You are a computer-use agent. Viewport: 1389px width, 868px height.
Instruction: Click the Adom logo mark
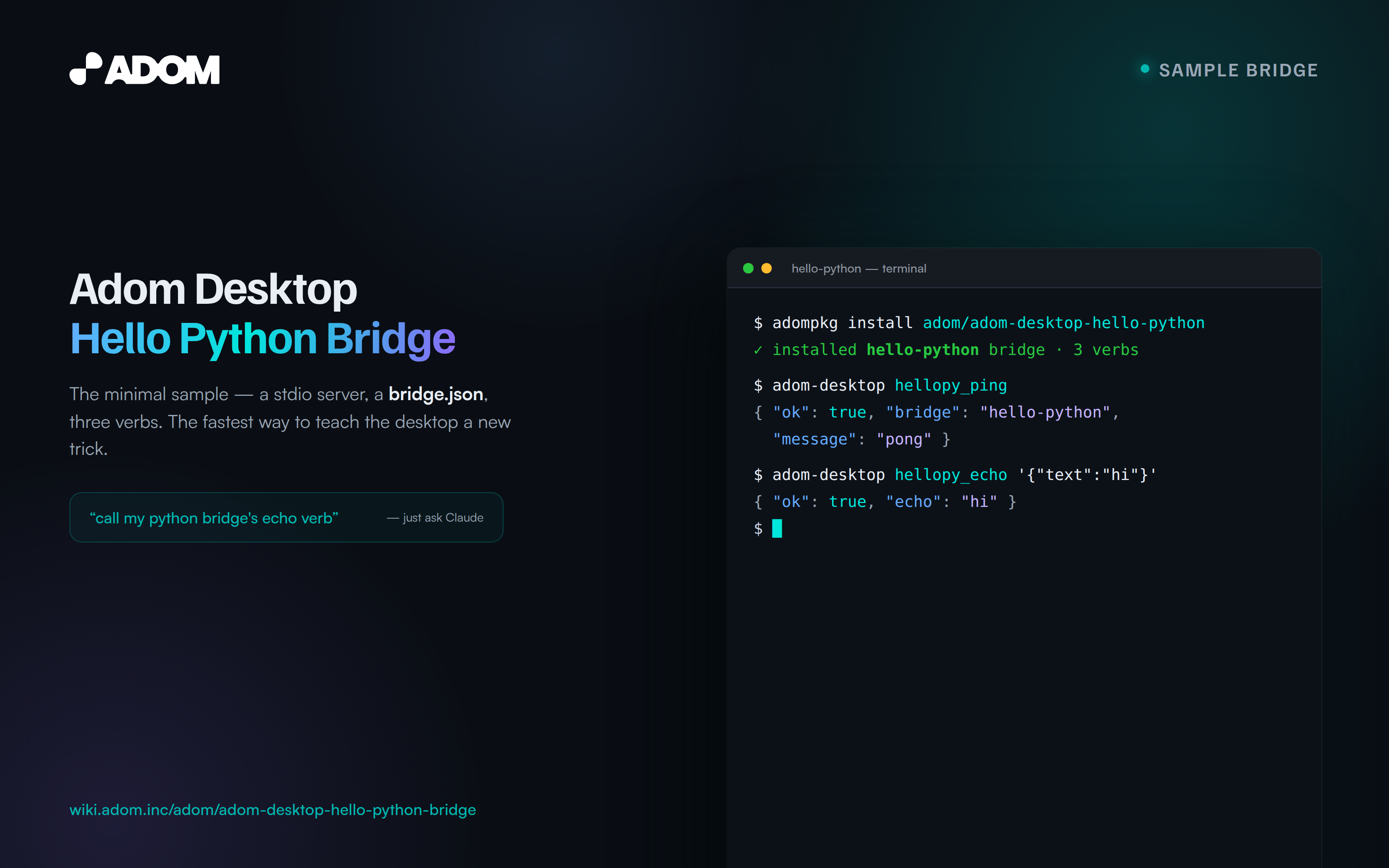(x=144, y=69)
